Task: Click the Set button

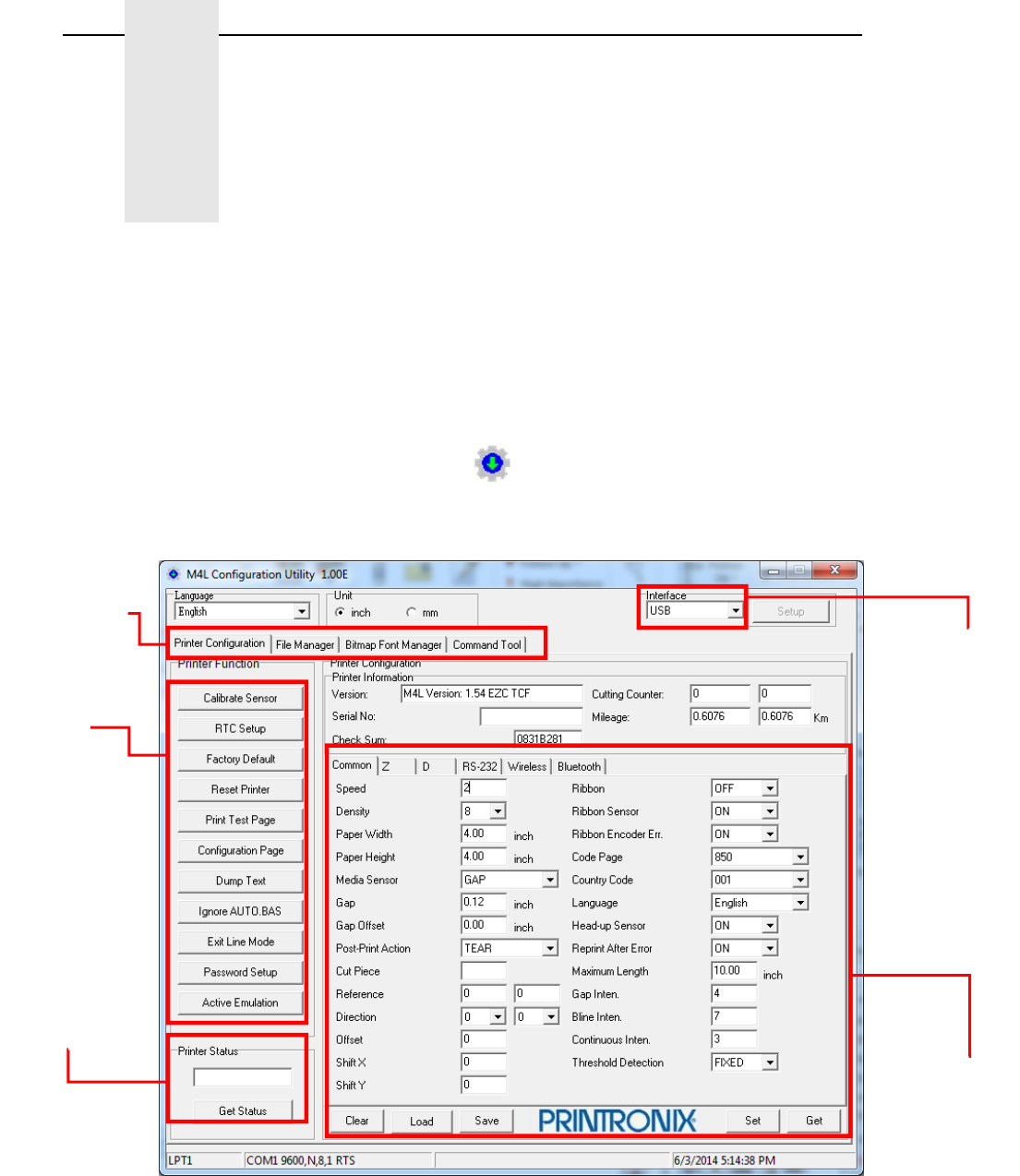Action: [x=753, y=1121]
